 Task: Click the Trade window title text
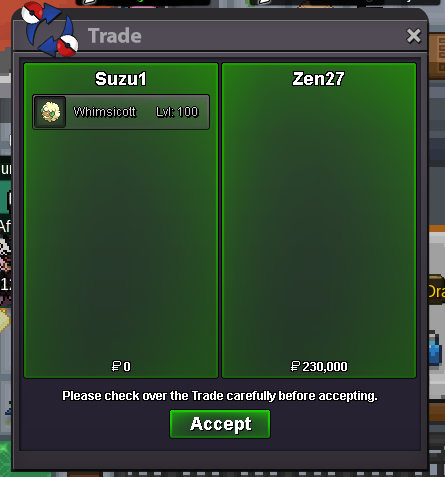pyautogui.click(x=115, y=36)
